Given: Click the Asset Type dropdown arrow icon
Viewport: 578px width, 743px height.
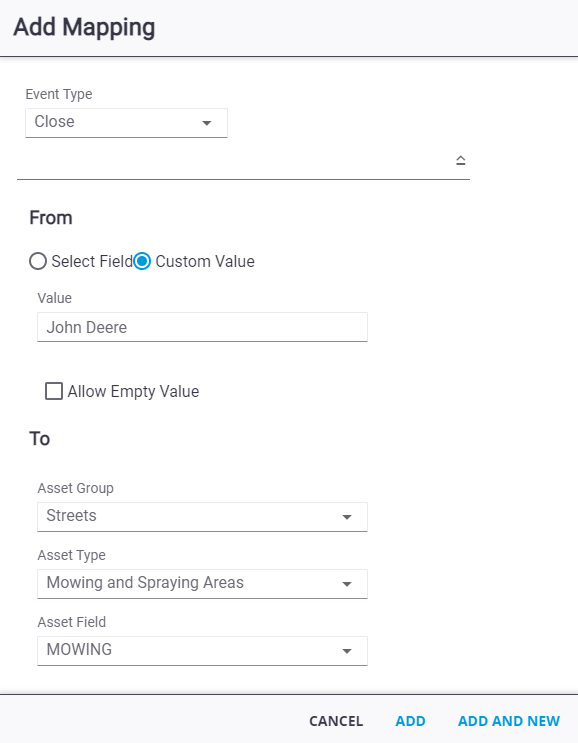Looking at the screenshot, I should click(347, 584).
